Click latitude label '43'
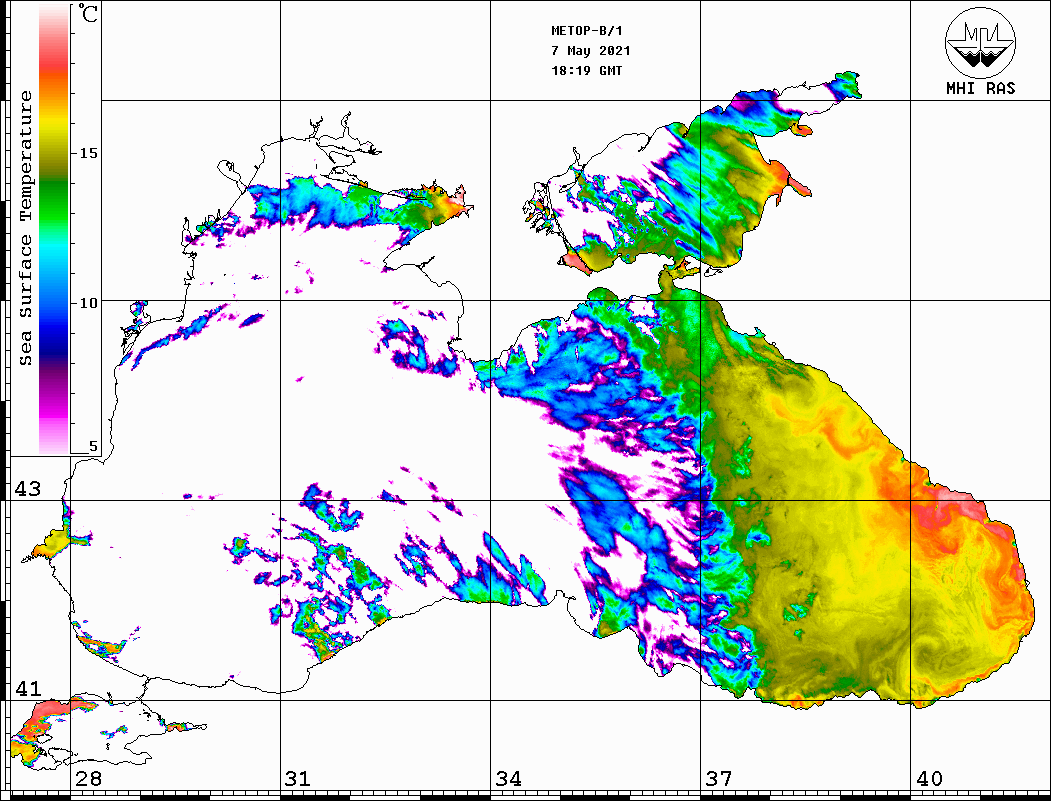Screen dimensions: 1051x801 pos(28,489)
